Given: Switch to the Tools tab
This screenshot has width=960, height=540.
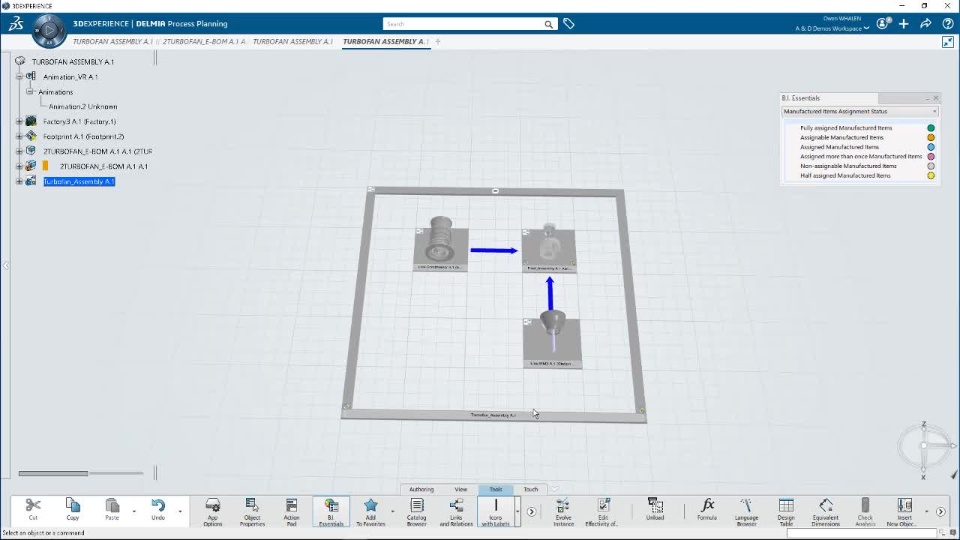Looking at the screenshot, I should pos(496,489).
